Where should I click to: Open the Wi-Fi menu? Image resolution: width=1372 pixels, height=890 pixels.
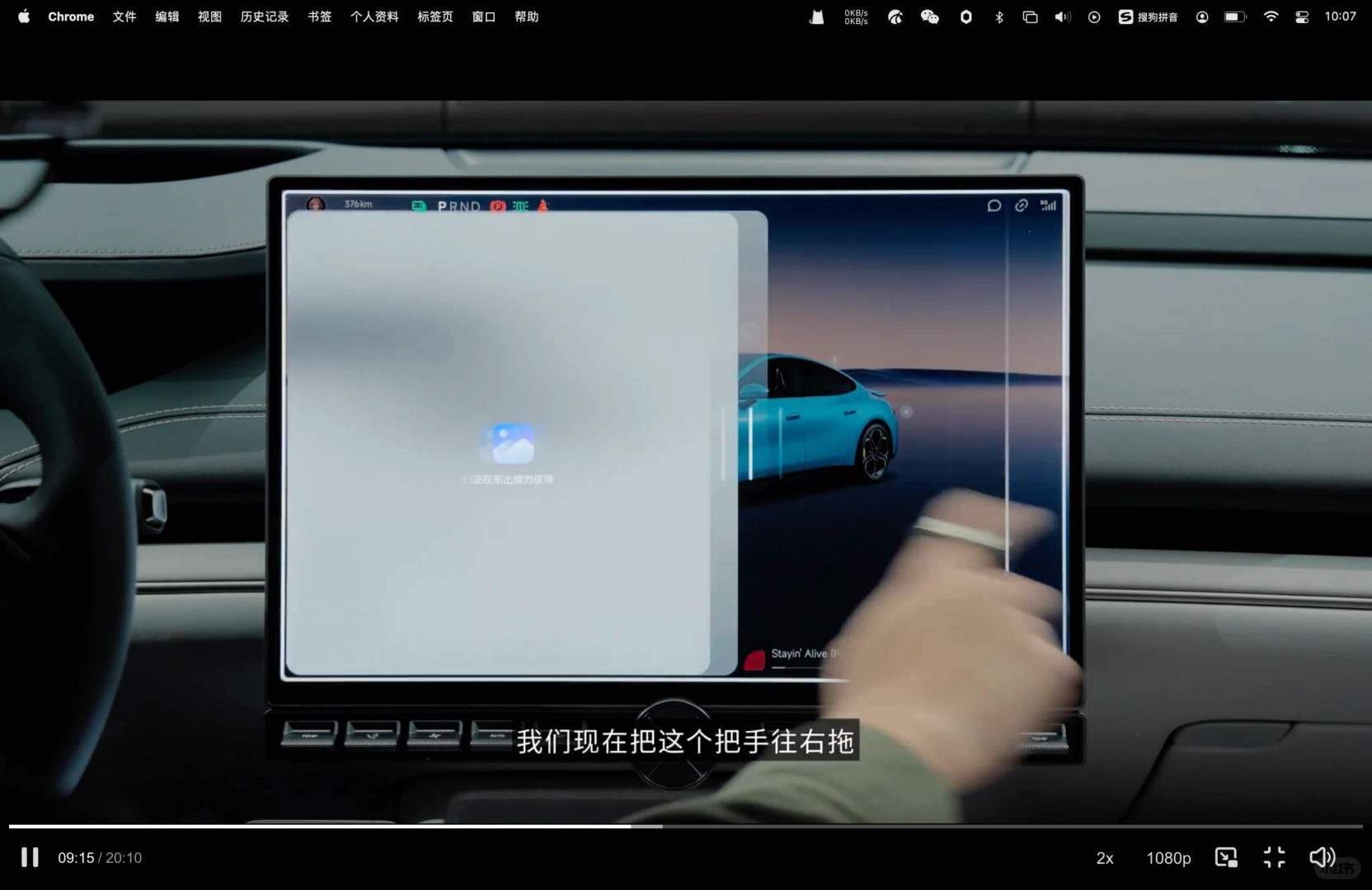pyautogui.click(x=1271, y=16)
